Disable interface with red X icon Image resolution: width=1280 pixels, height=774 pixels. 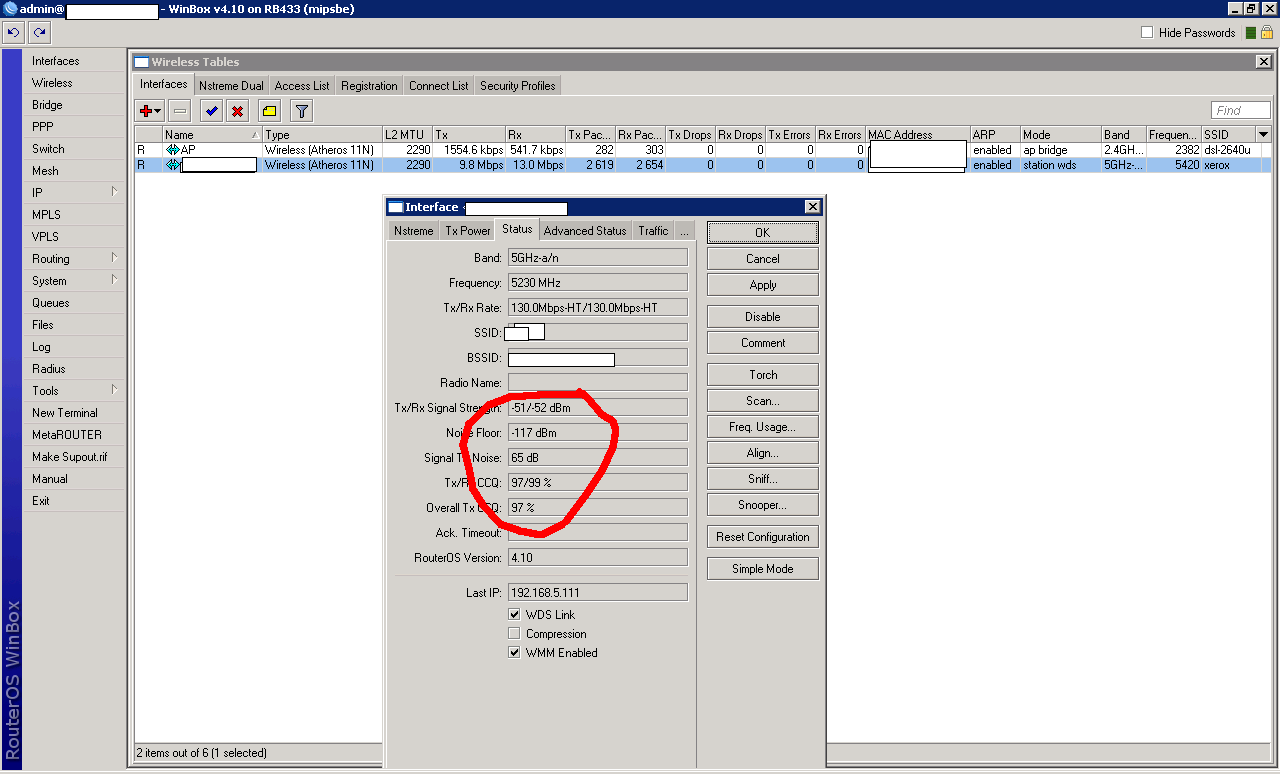pos(237,111)
